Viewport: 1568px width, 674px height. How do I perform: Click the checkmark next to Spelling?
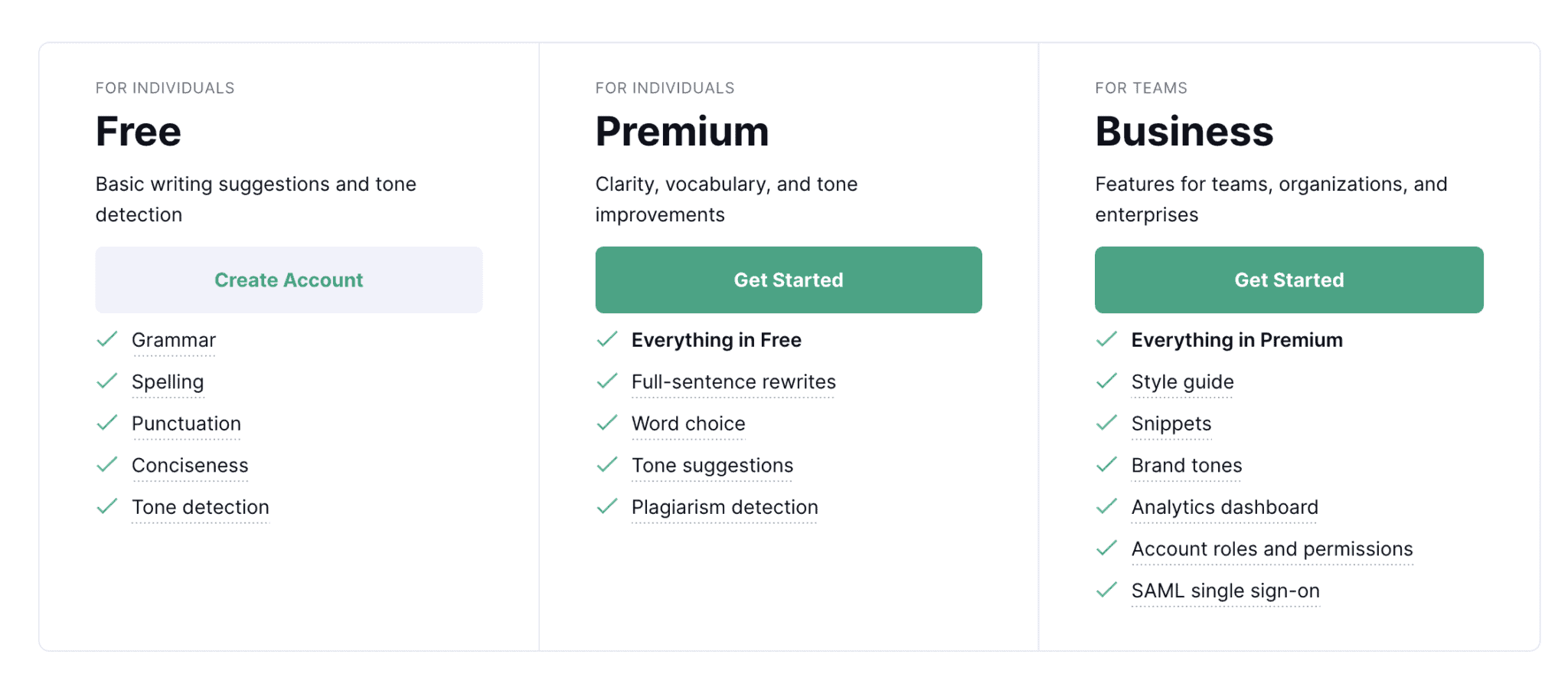pyautogui.click(x=107, y=381)
